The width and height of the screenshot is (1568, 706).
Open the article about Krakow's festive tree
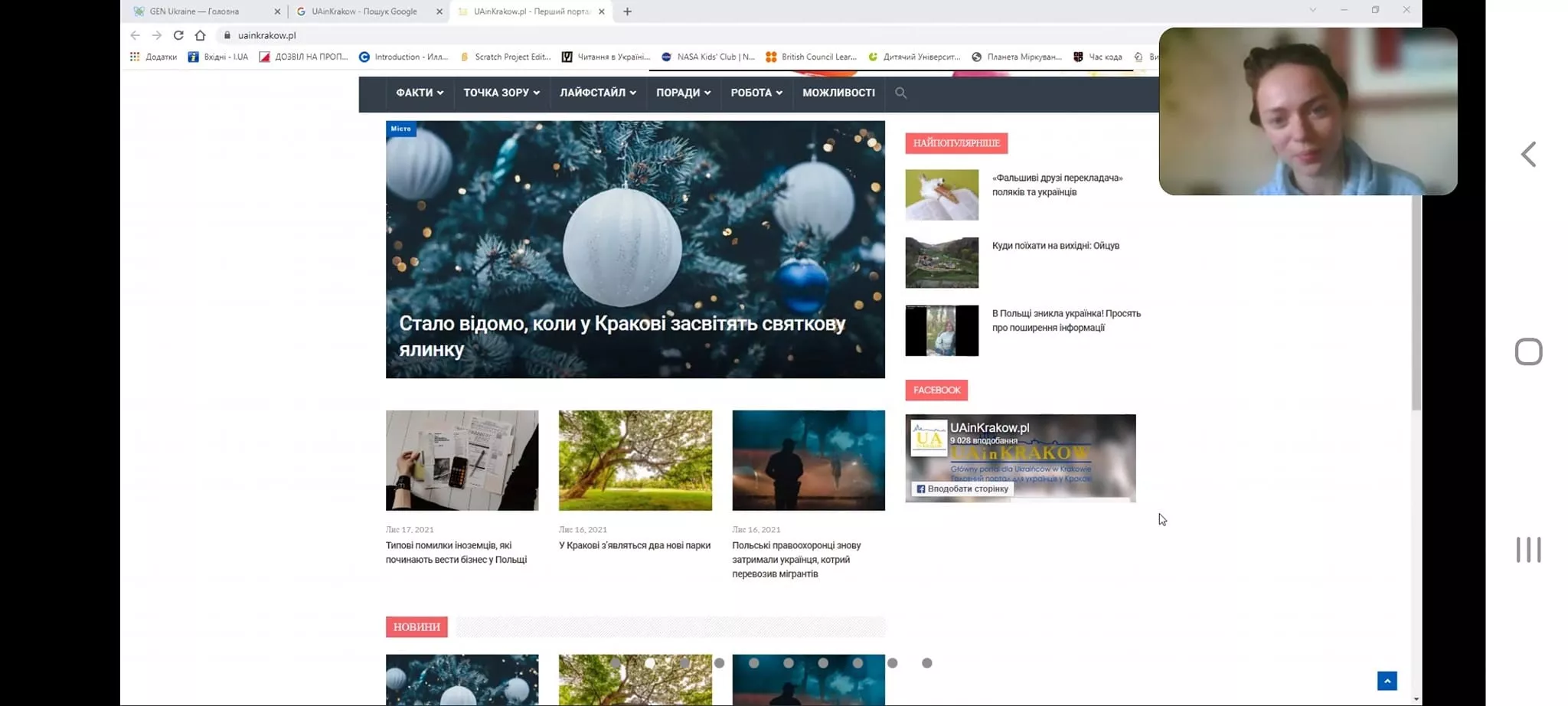tap(620, 336)
